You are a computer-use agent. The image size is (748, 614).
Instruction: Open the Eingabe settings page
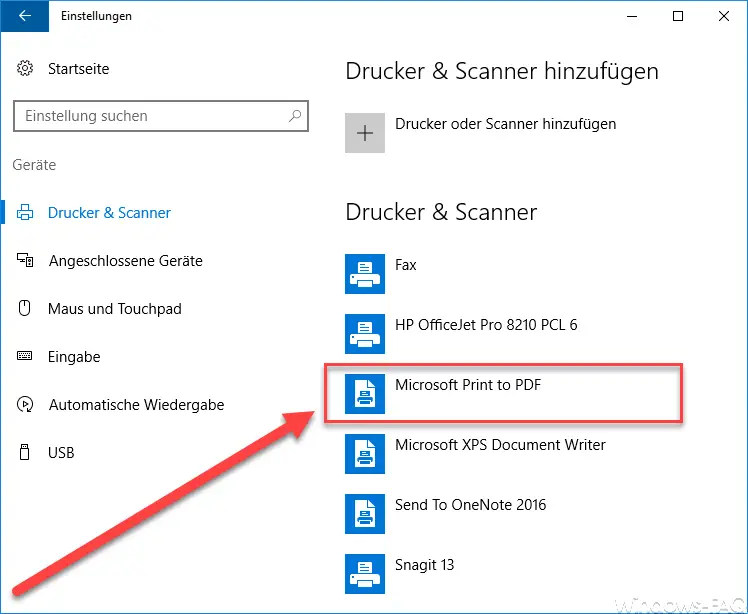tap(74, 357)
